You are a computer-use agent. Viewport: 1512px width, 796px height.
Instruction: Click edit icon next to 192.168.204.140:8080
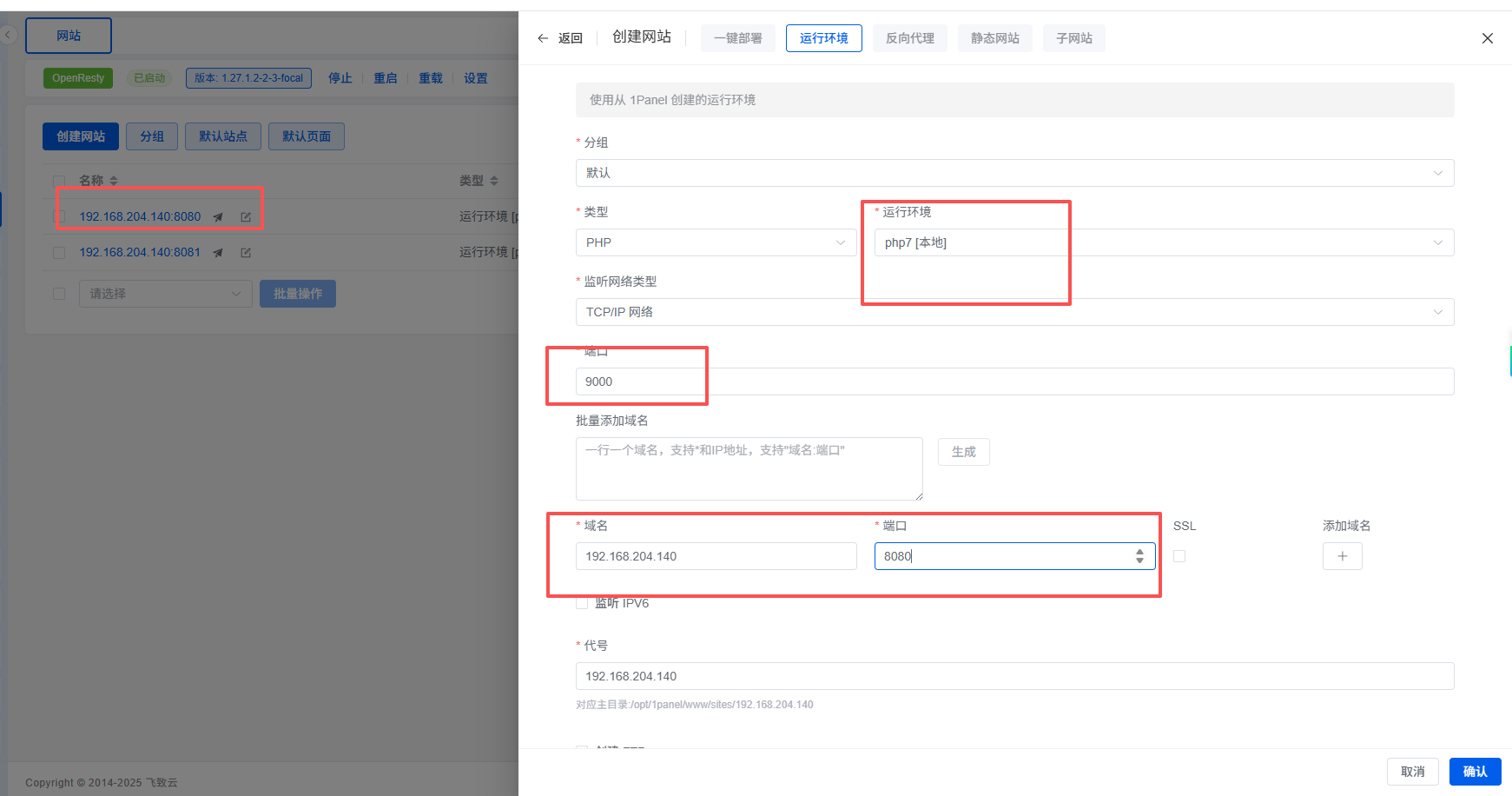[246, 217]
